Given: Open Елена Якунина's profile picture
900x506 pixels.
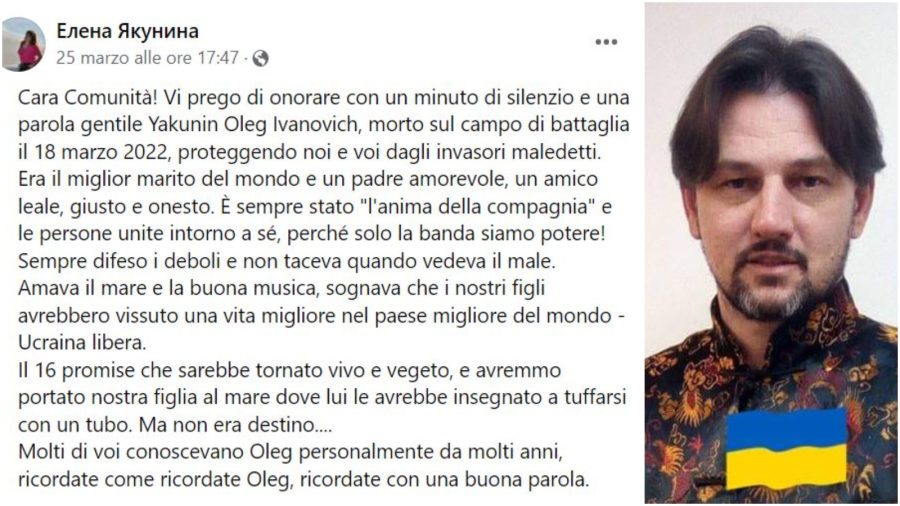Looking at the screenshot, I should tap(24, 44).
